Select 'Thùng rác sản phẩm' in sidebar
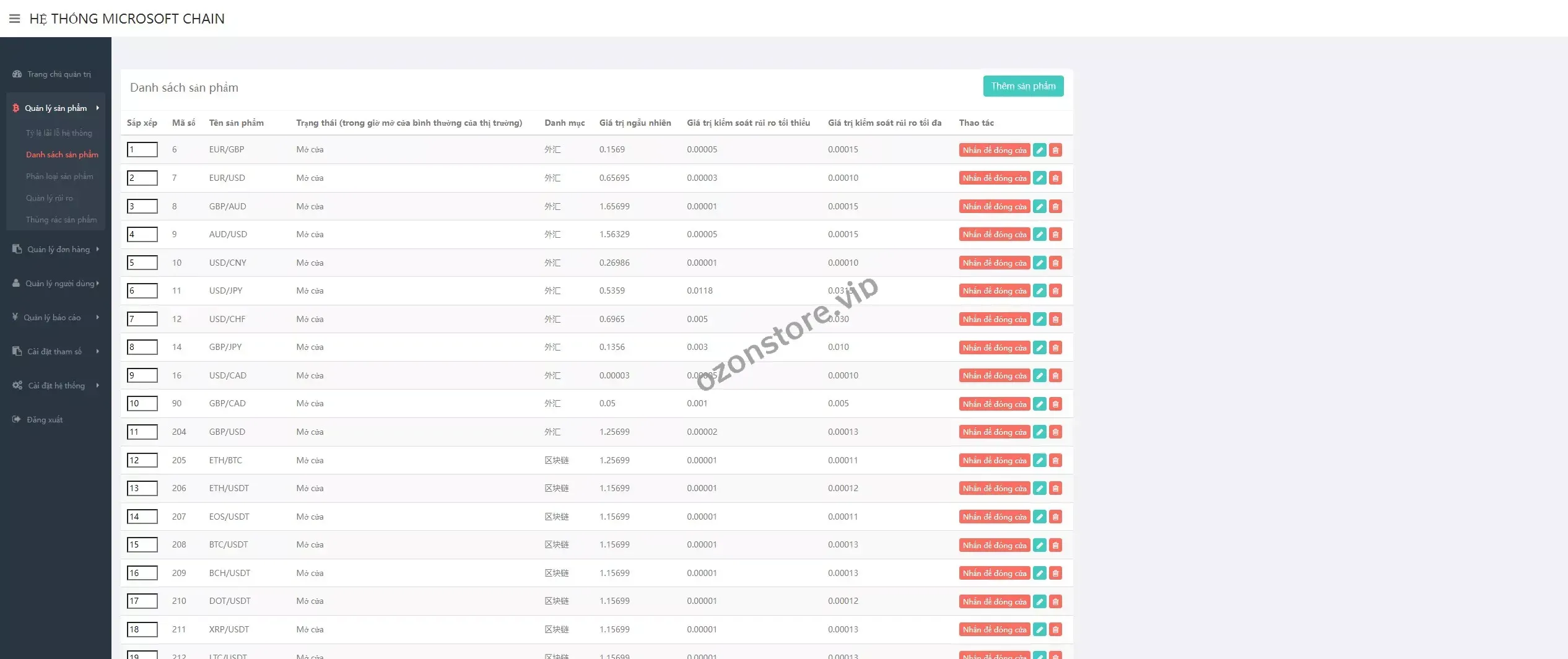Image resolution: width=1568 pixels, height=659 pixels. click(x=61, y=219)
